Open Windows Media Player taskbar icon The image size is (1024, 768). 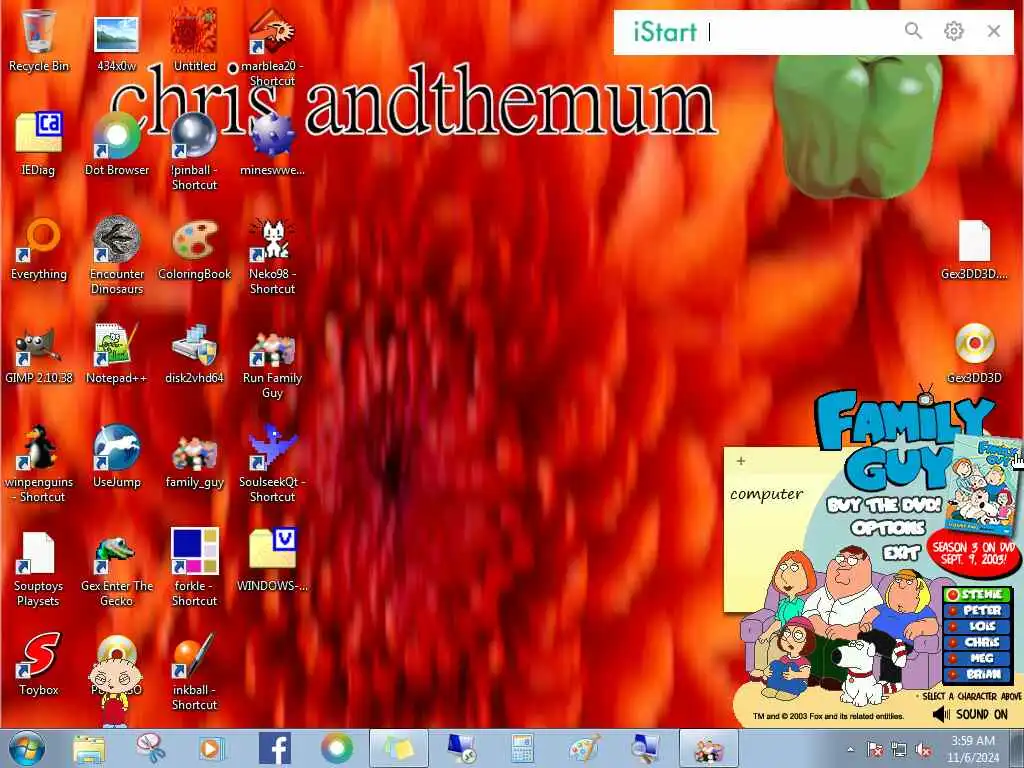pos(211,749)
